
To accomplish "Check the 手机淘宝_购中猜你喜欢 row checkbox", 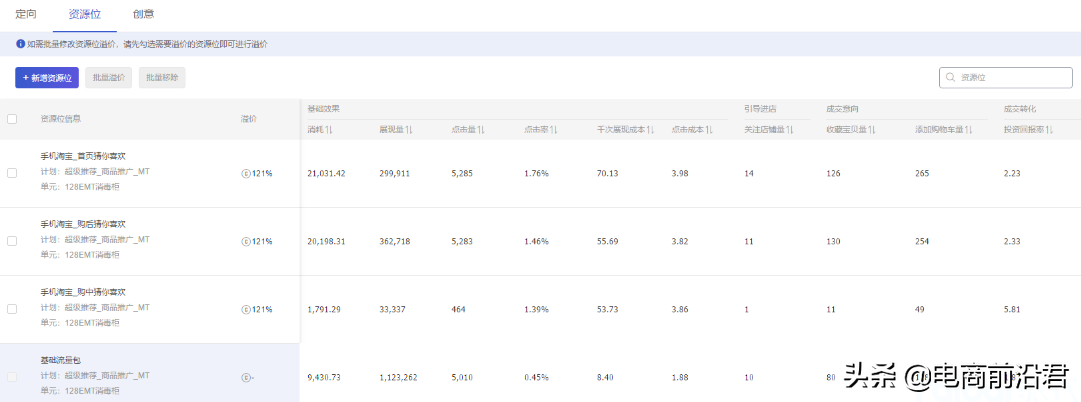I will coord(12,309).
